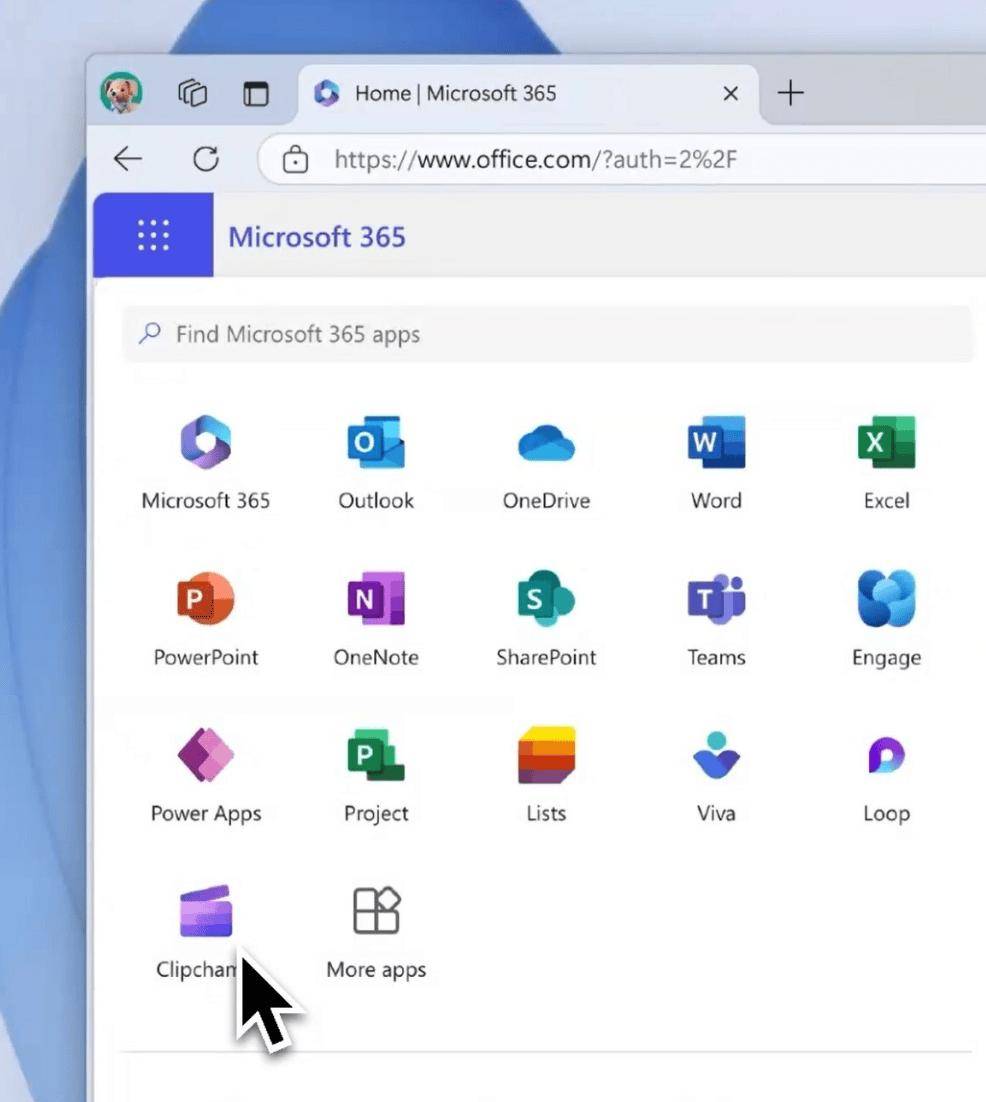Open the Viva Engage app

click(886, 618)
